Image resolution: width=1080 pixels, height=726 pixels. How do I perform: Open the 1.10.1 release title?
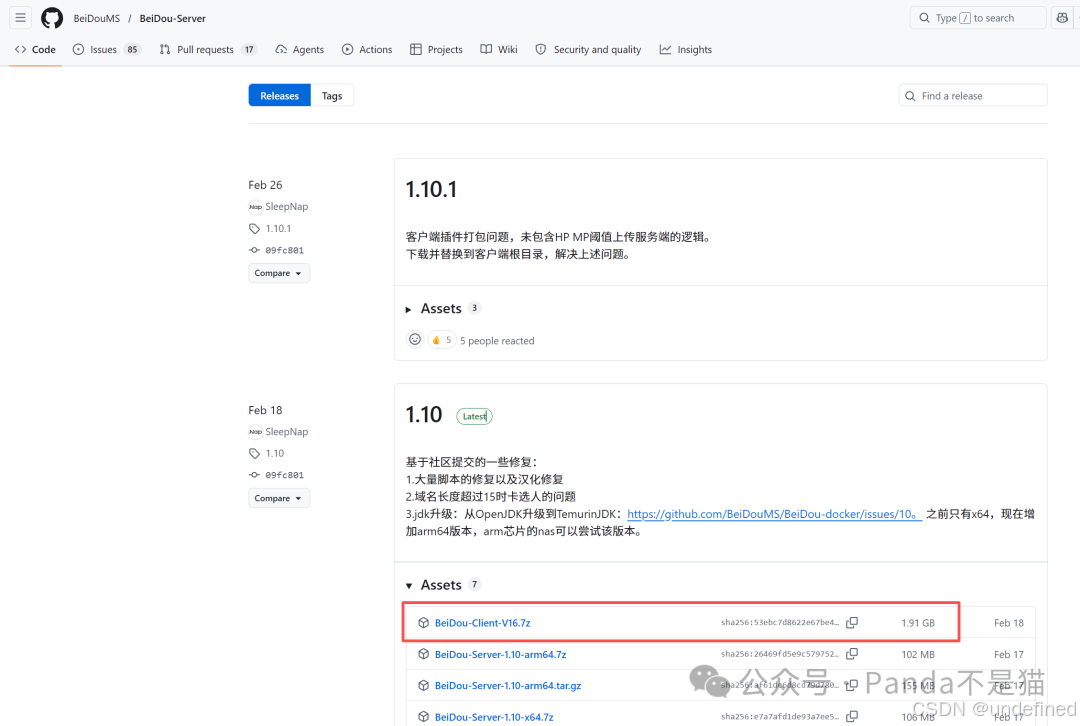point(430,189)
